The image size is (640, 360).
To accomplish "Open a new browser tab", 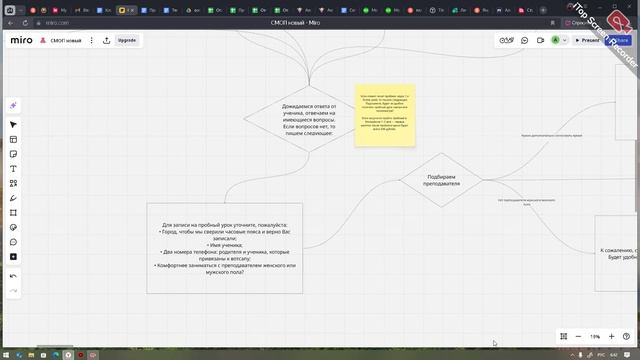I will (543, 10).
